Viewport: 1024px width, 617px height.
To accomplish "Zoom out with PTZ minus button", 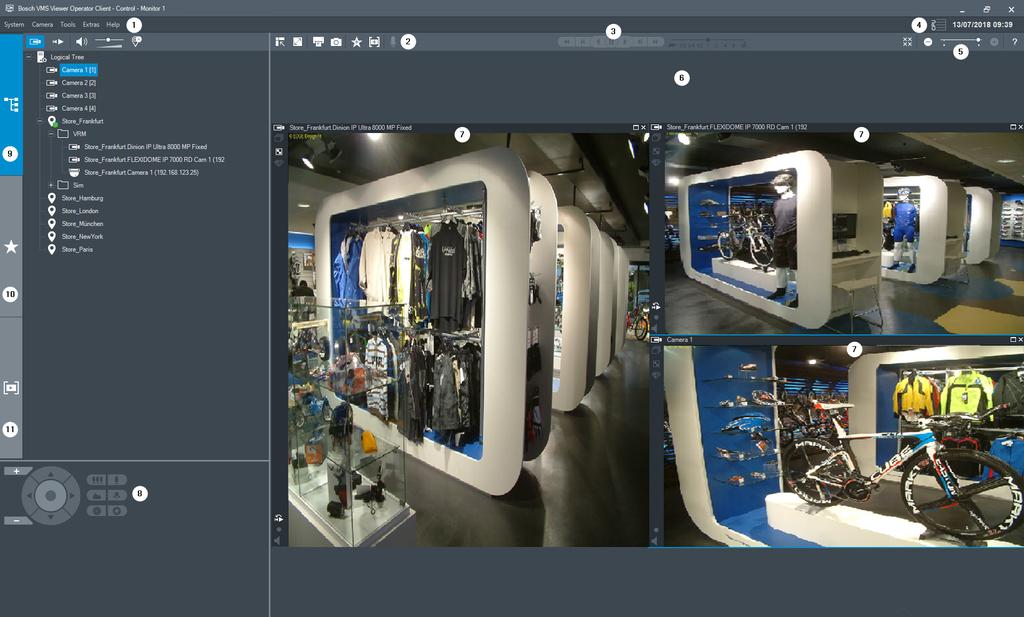I will [17, 521].
